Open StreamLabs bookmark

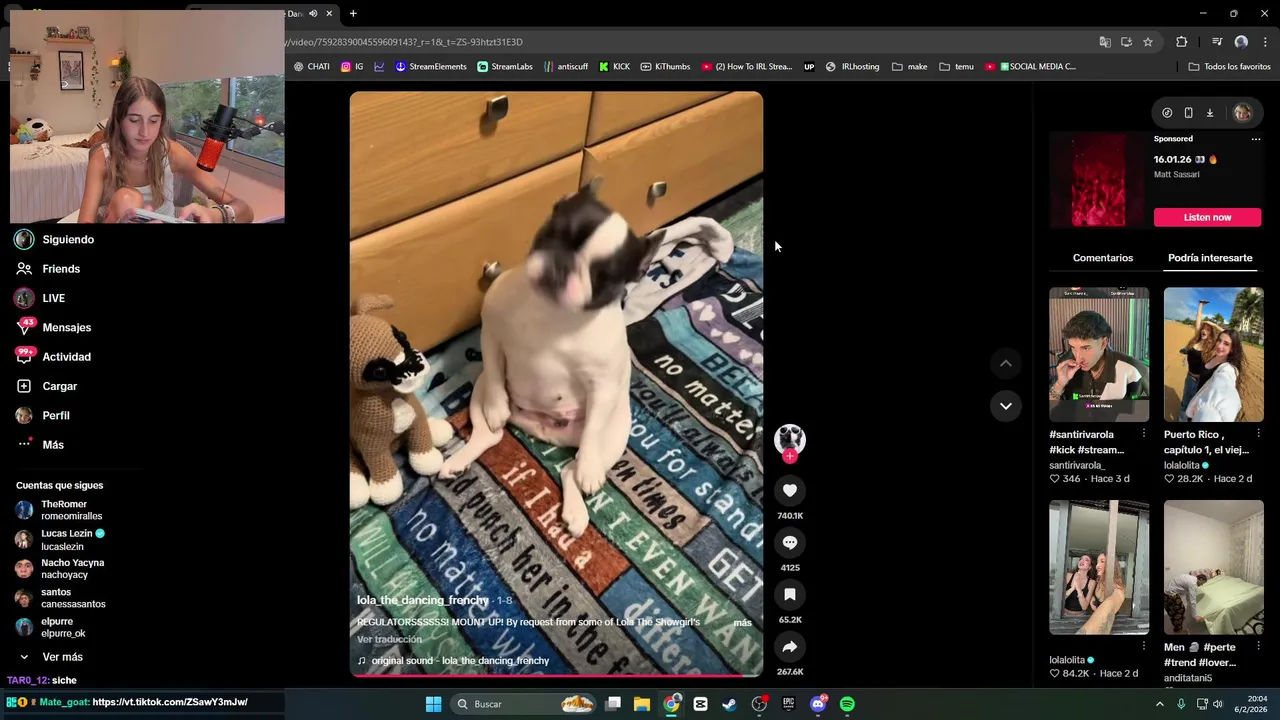[505, 67]
